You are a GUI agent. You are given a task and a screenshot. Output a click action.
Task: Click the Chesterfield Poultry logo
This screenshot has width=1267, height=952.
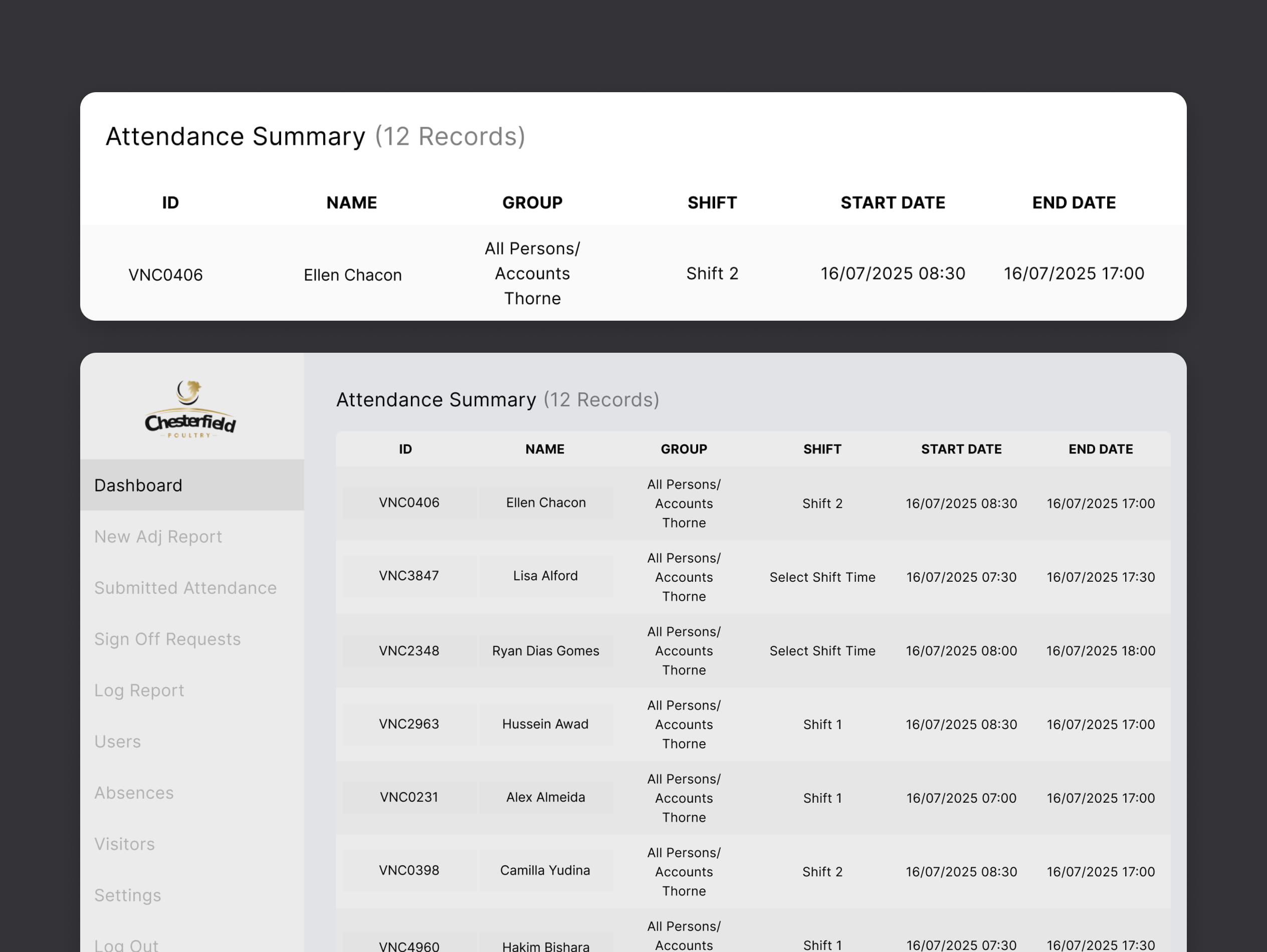pos(190,409)
